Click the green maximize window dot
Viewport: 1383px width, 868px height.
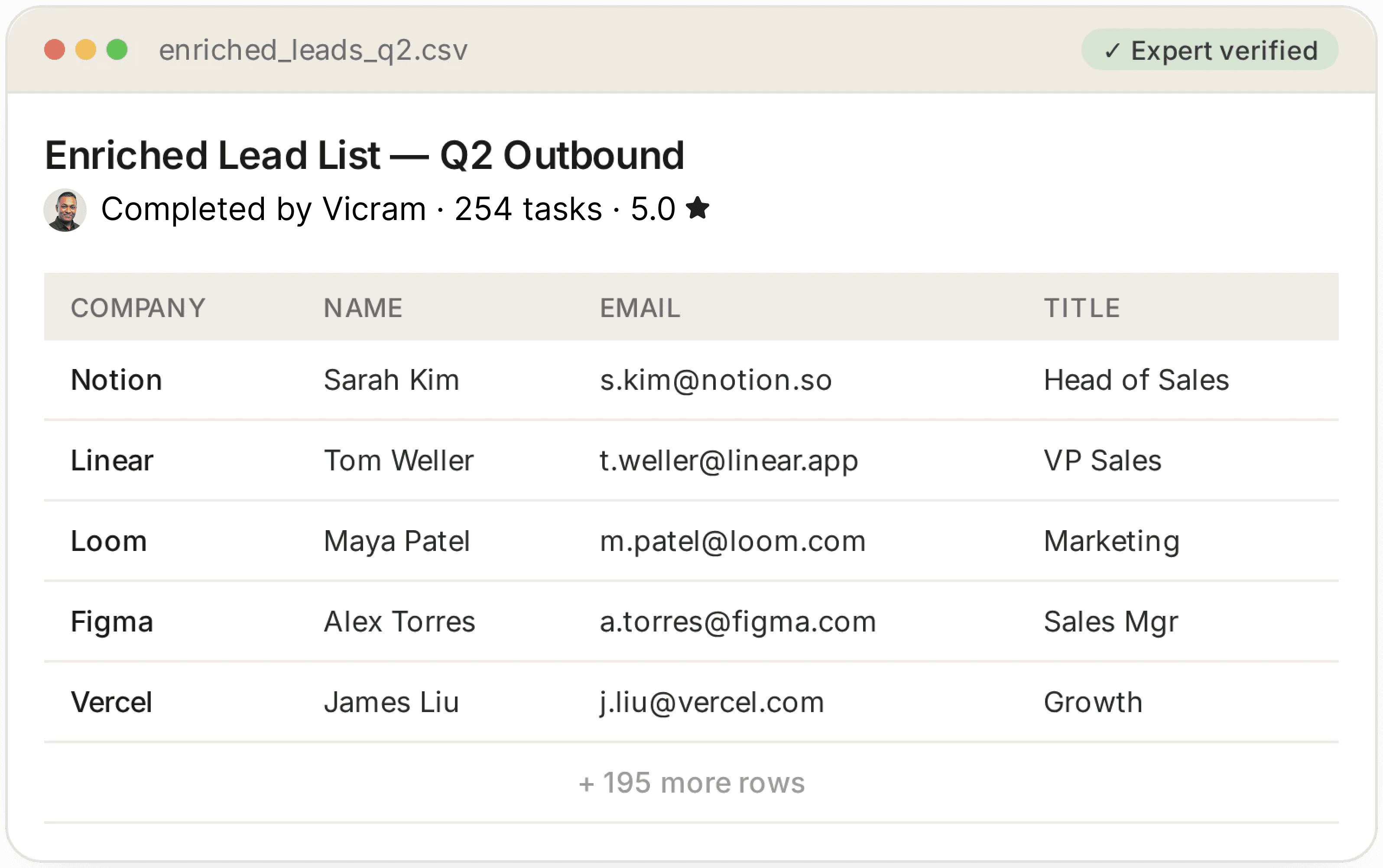[117, 50]
